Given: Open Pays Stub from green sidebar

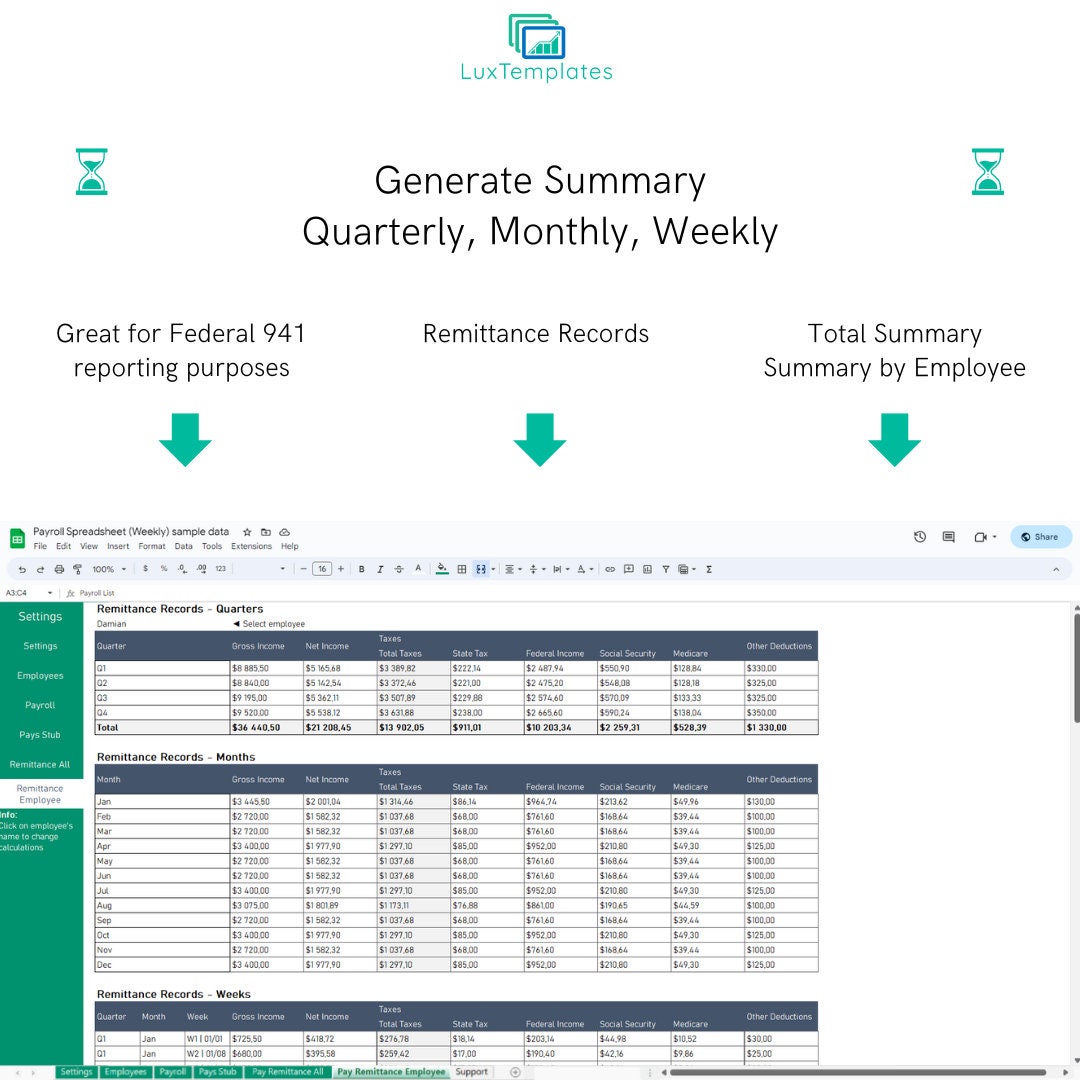Looking at the screenshot, I should point(40,735).
